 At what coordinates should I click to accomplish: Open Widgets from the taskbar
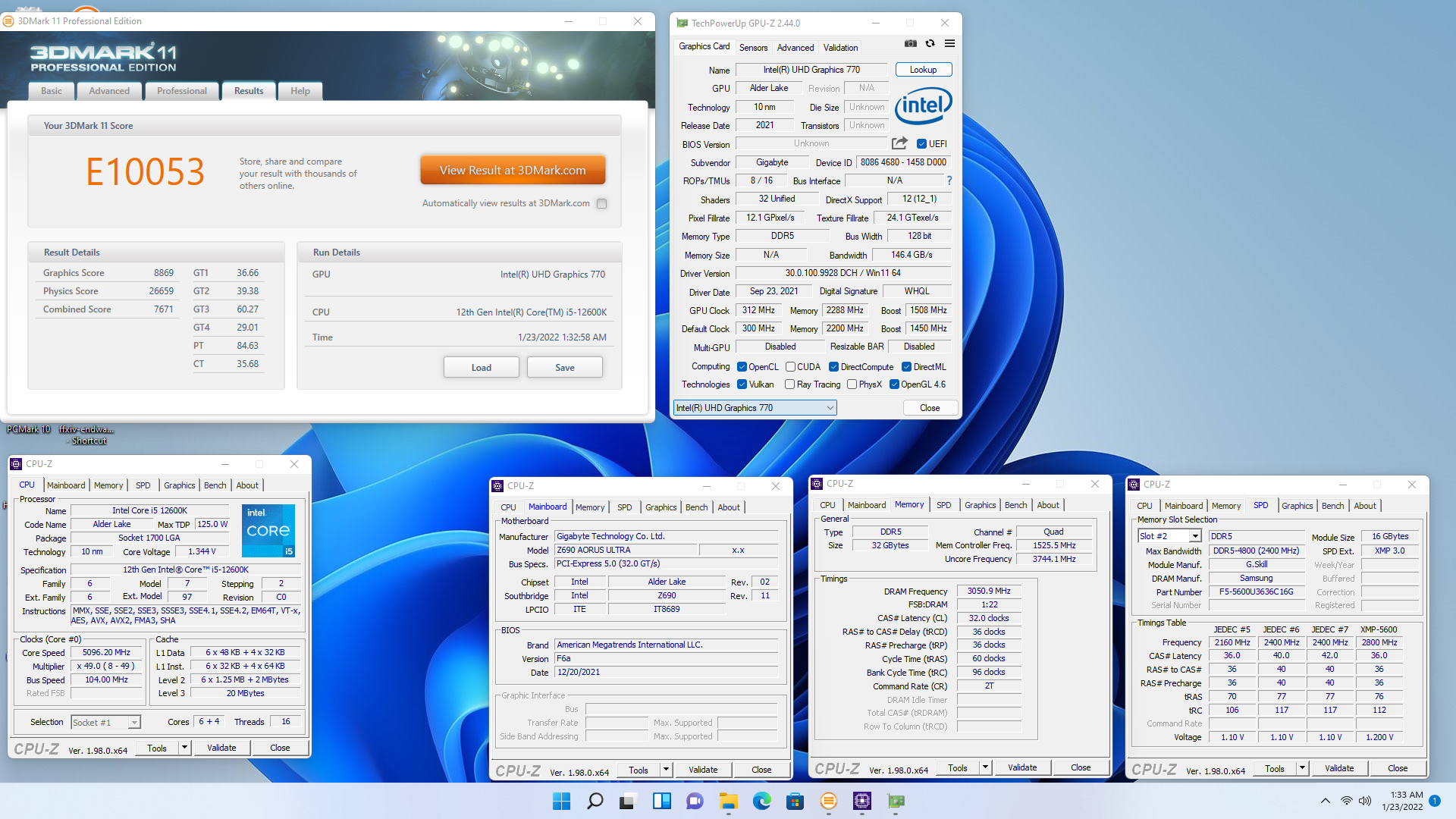click(x=662, y=801)
